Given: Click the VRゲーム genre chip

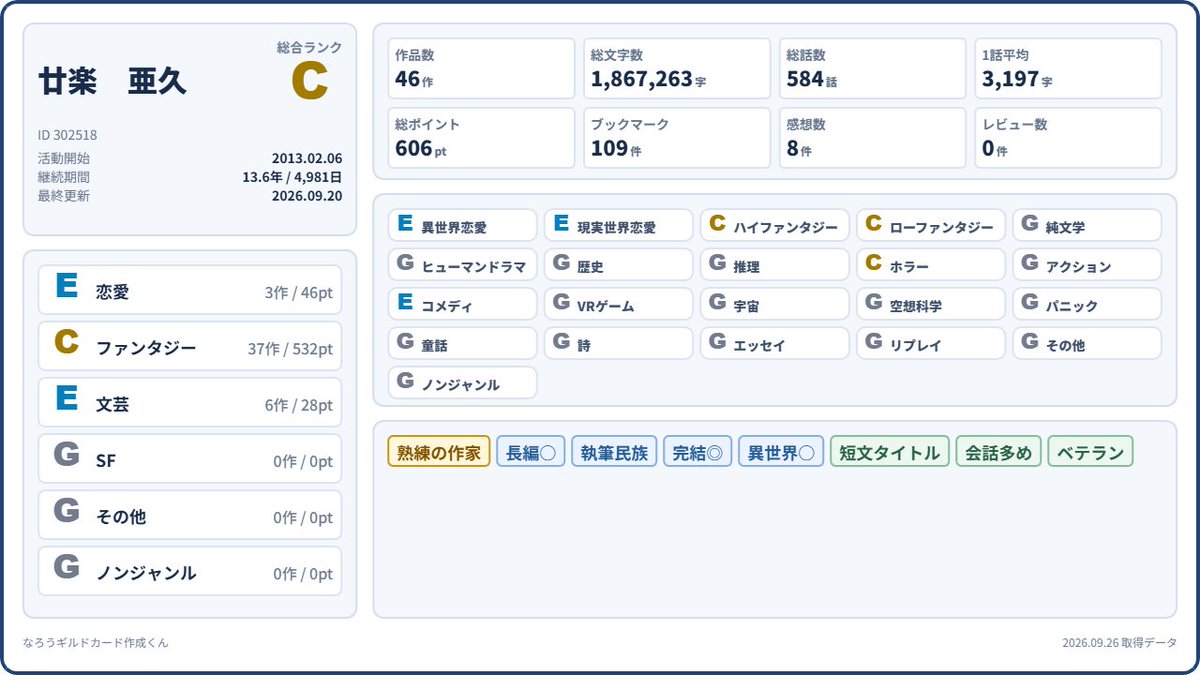Looking at the screenshot, I should coord(618,304).
